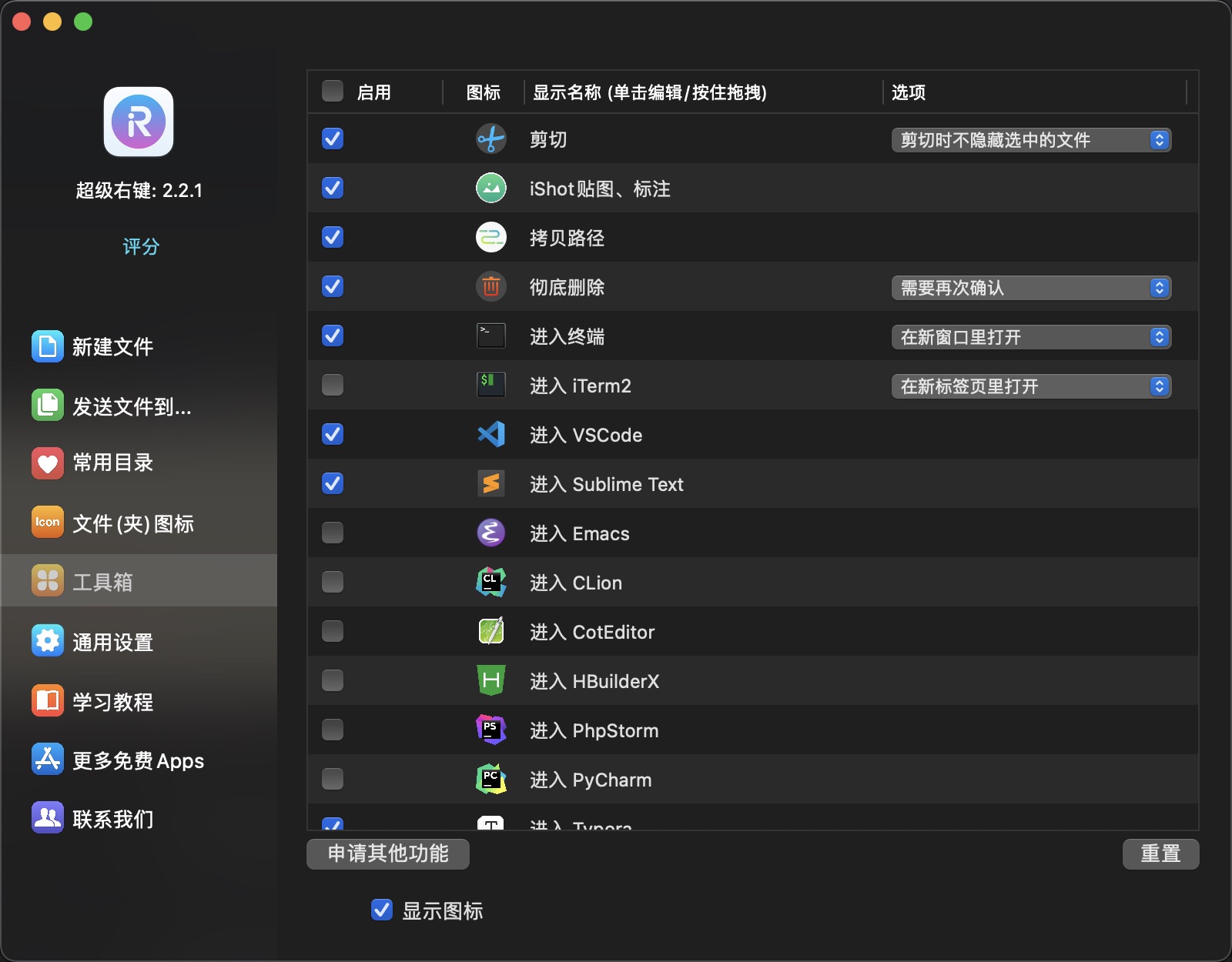The image size is (1232, 962).
Task: Click the 进入 PhpStorm display name
Action: click(x=594, y=731)
